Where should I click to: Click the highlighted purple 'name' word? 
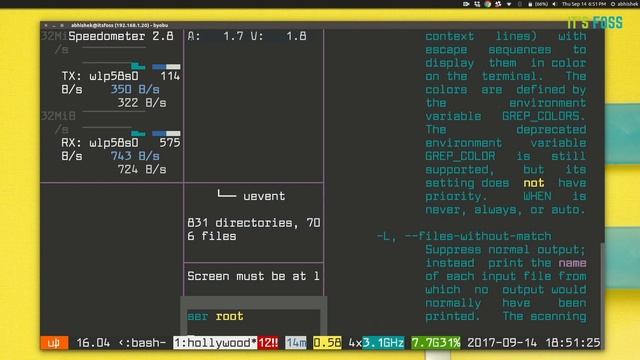point(573,263)
